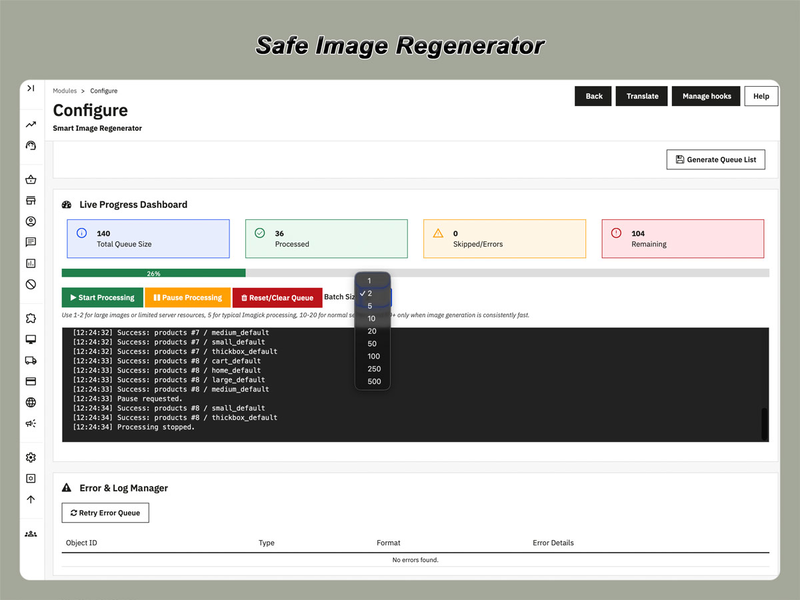
Task: Pause Processing with the orange button
Action: tap(188, 297)
